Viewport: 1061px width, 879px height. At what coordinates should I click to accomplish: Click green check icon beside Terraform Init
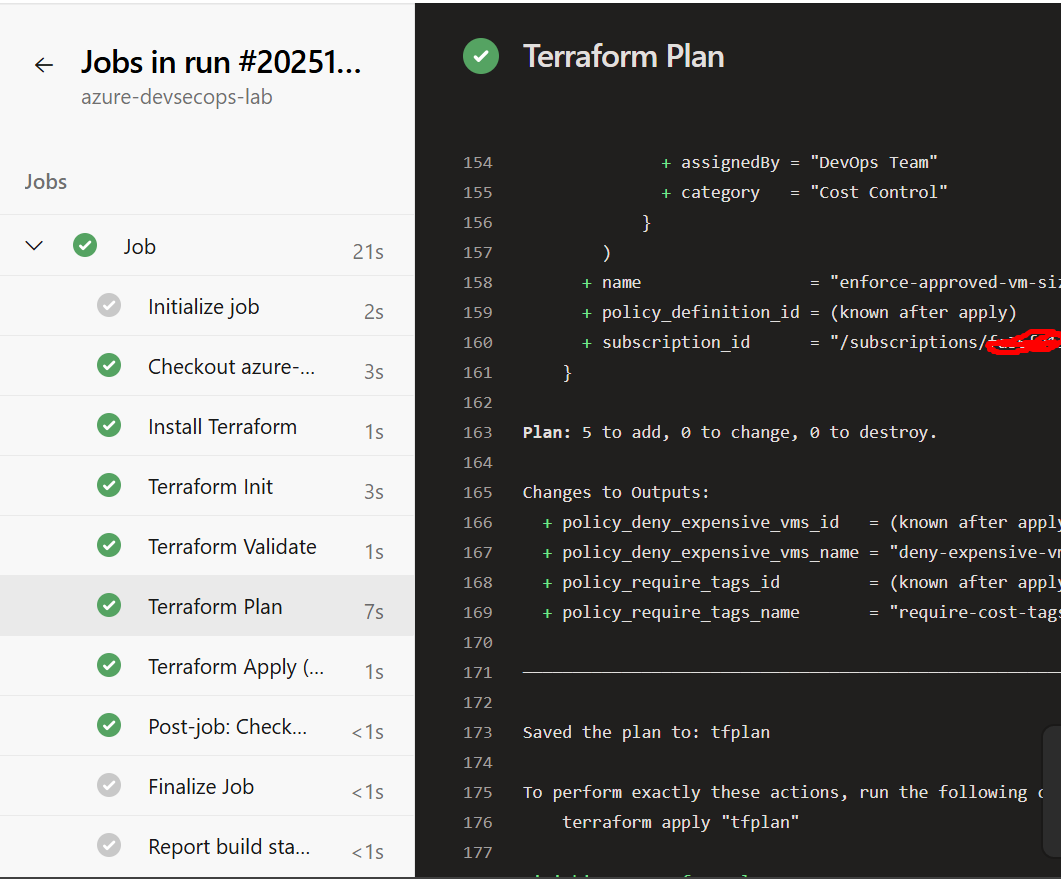(109, 486)
